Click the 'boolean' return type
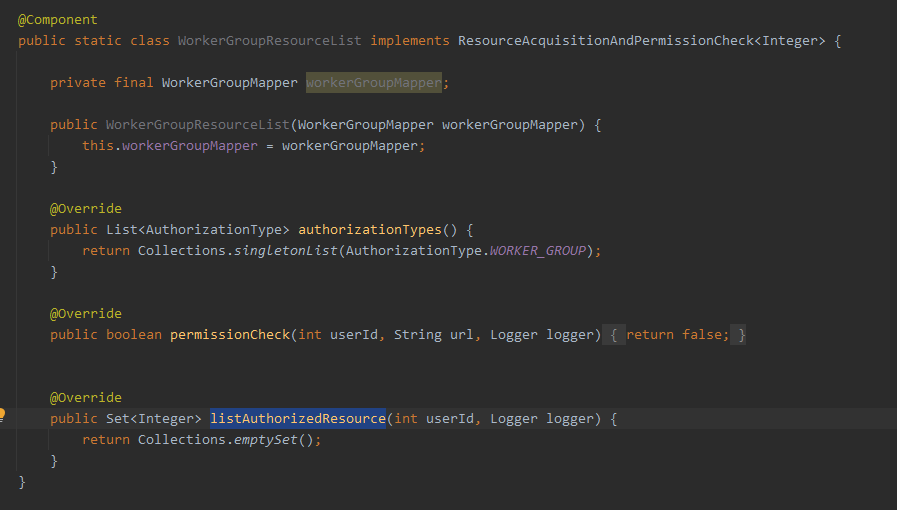Image resolution: width=897 pixels, height=510 pixels. (134, 334)
